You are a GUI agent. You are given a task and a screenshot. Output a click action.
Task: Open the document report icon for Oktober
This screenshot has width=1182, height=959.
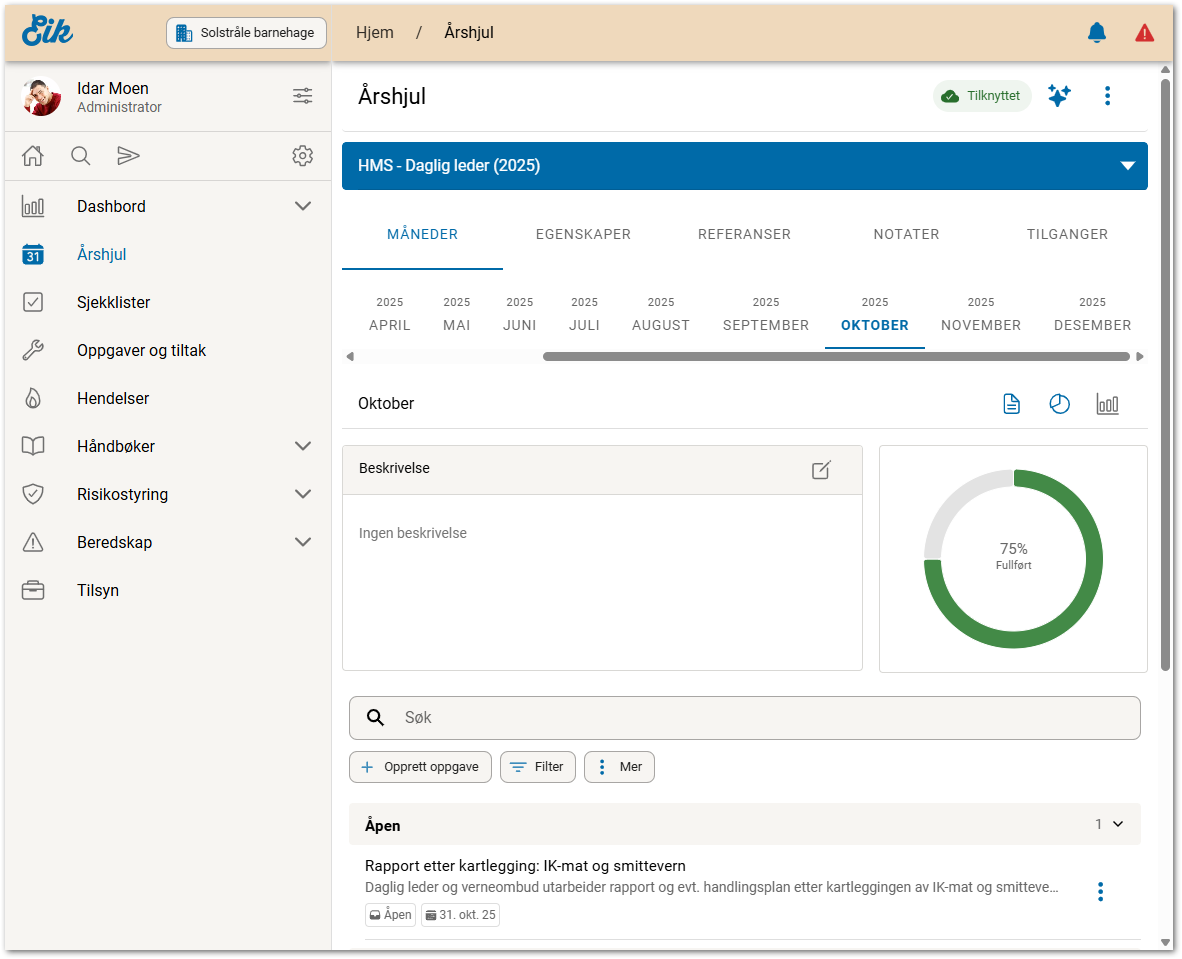pyautogui.click(x=1011, y=404)
